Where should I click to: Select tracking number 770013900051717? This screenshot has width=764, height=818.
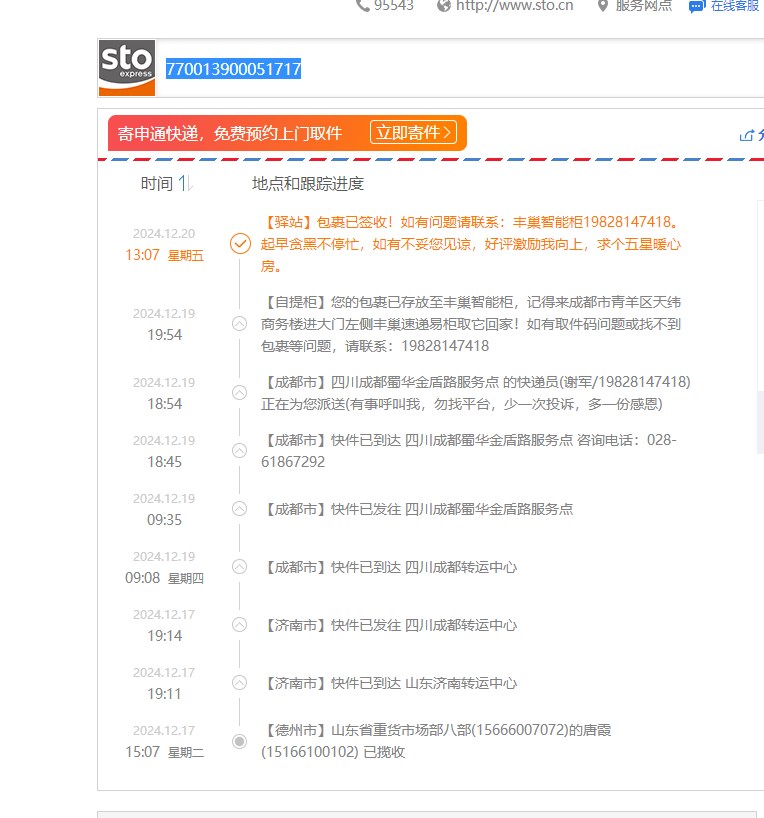pos(233,69)
